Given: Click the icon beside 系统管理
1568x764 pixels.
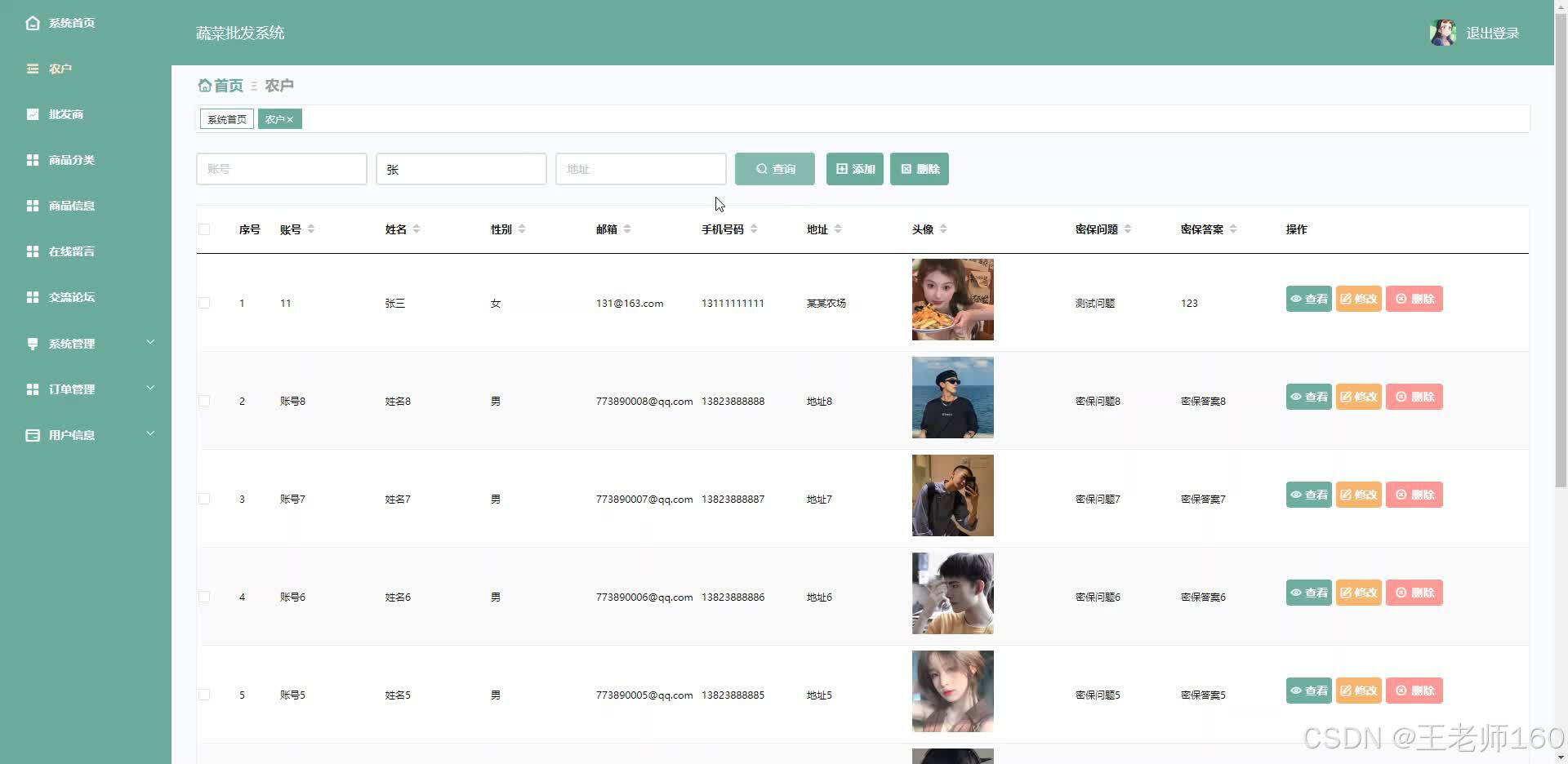Looking at the screenshot, I should pyautogui.click(x=33, y=344).
